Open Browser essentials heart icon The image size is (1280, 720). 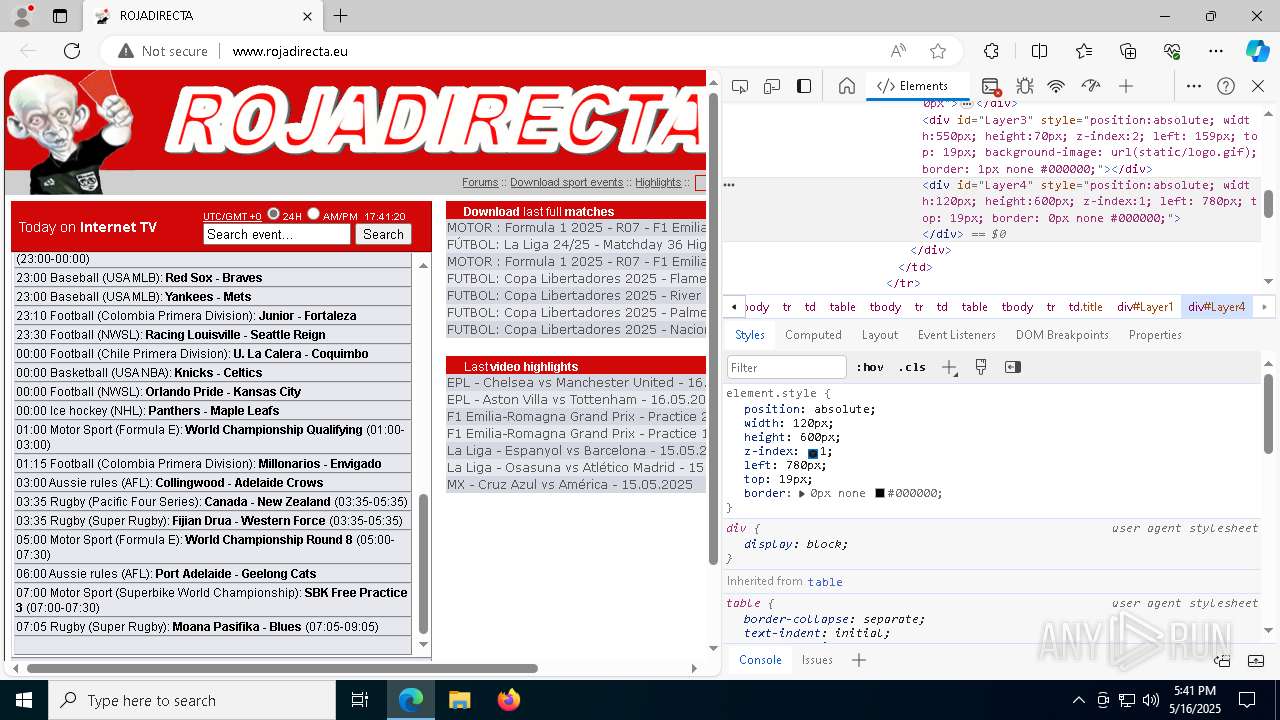click(x=1172, y=51)
